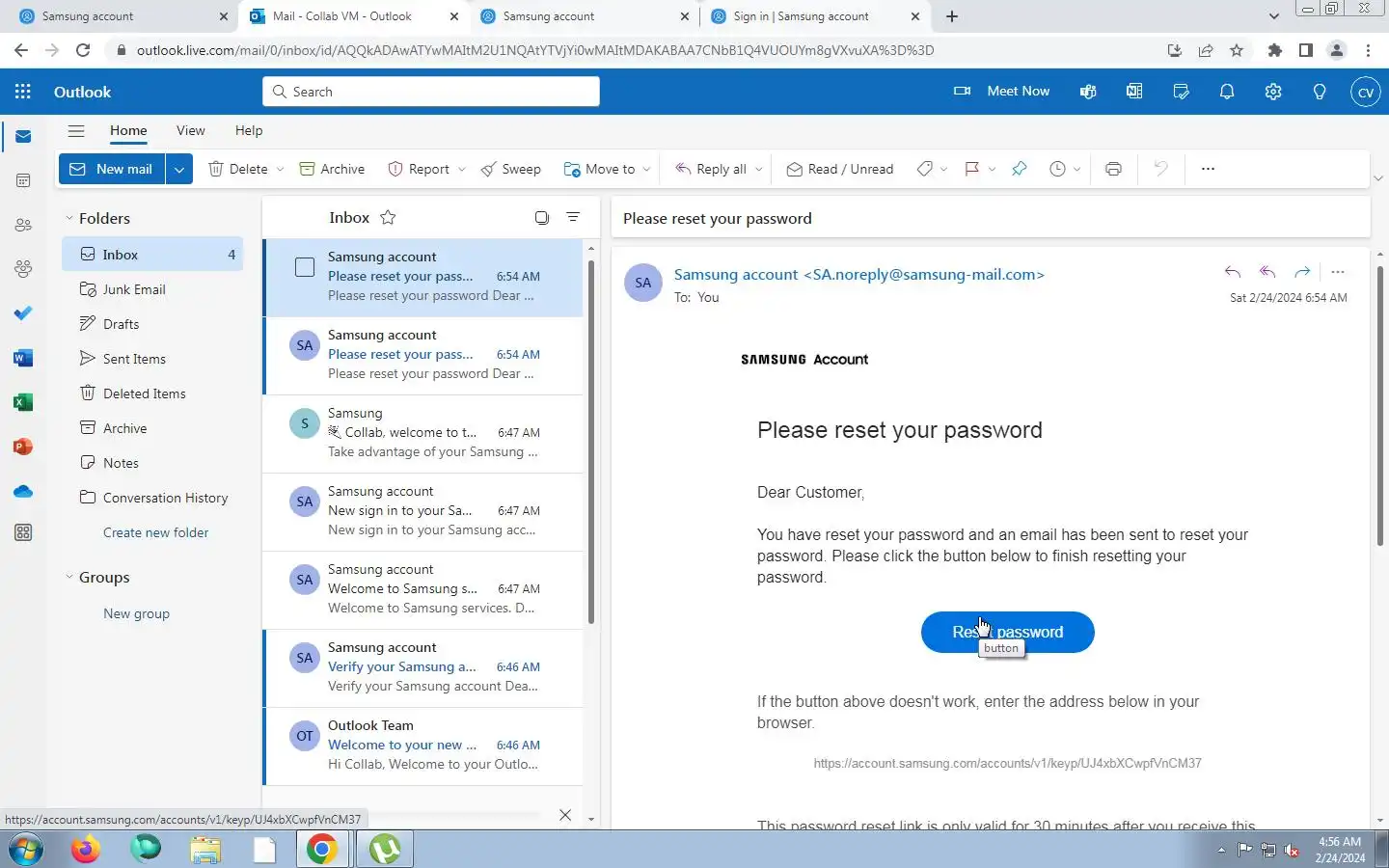Image resolution: width=1389 pixels, height=868 pixels.
Task: Tick the checkbox on the selected Samsung email
Action: coord(305,267)
